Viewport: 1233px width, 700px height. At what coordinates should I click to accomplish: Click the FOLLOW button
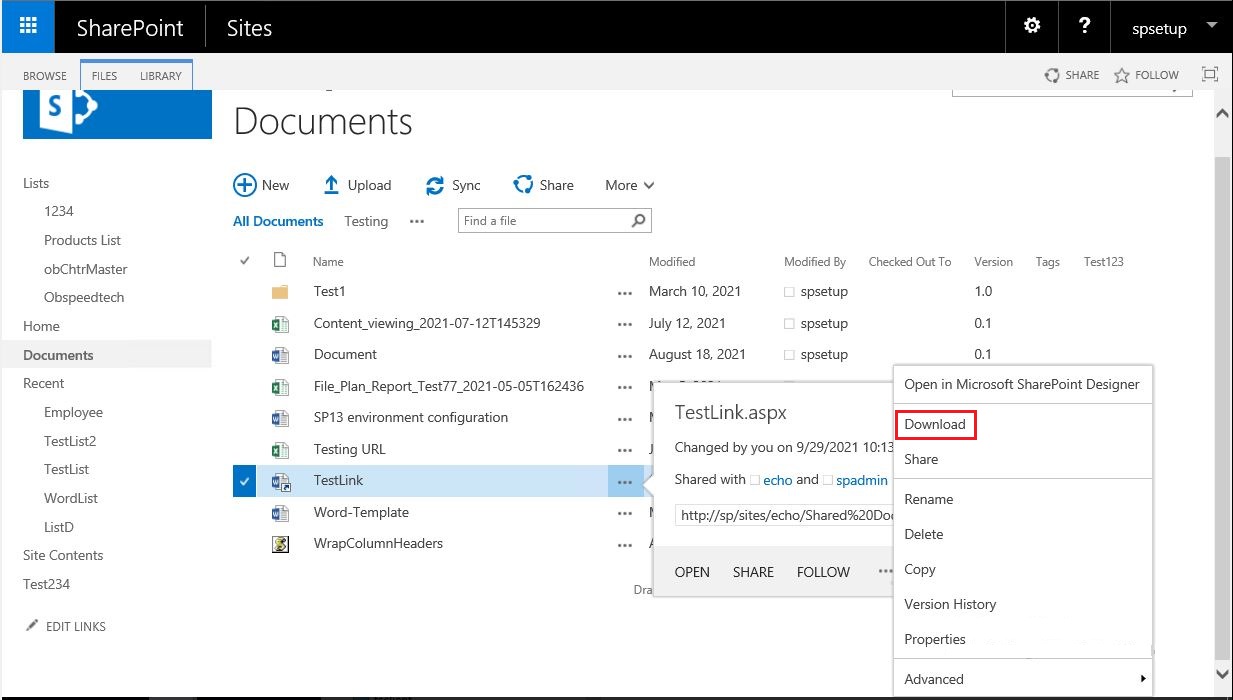[x=1146, y=74]
